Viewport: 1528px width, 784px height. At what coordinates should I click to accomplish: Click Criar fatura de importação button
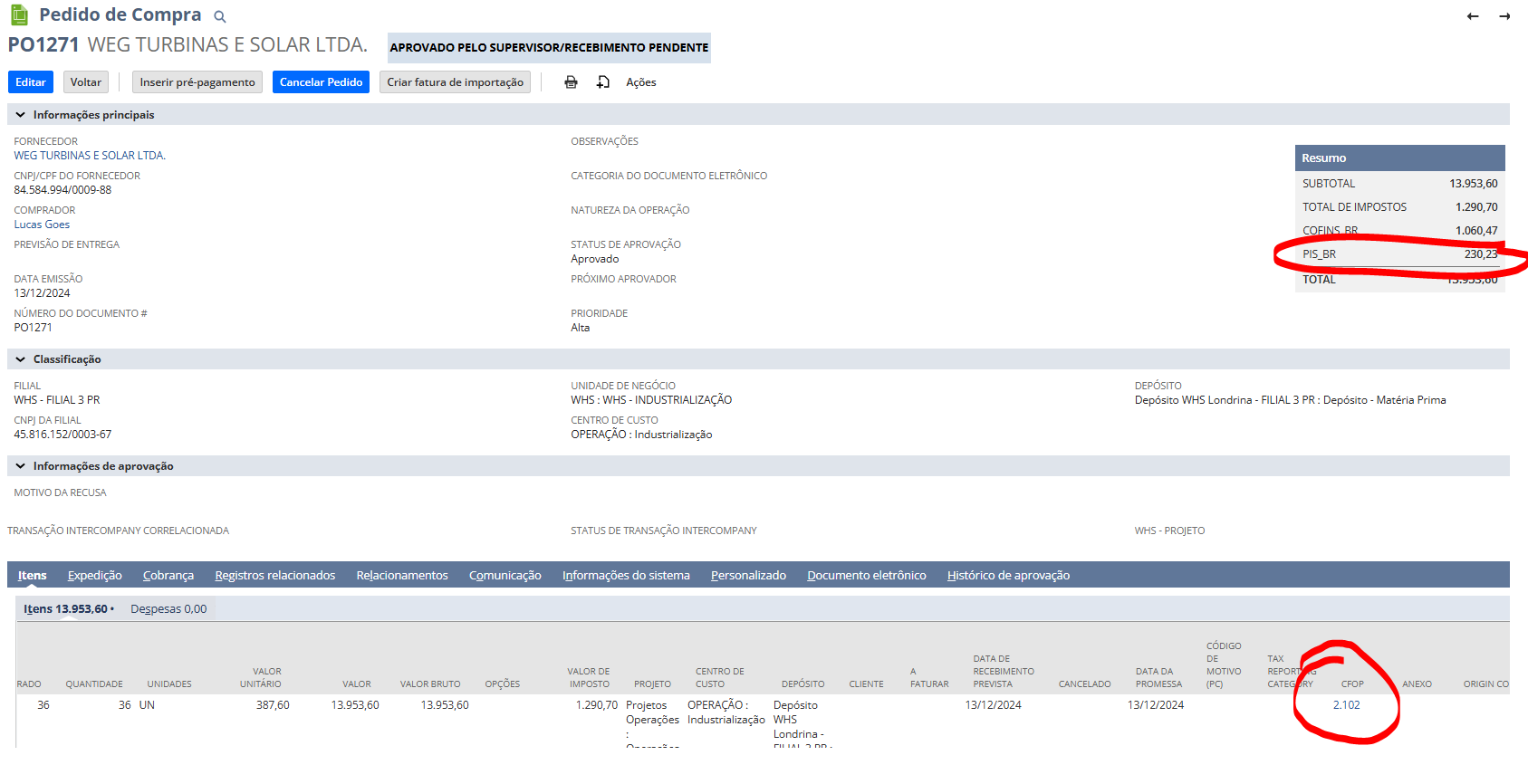point(455,82)
